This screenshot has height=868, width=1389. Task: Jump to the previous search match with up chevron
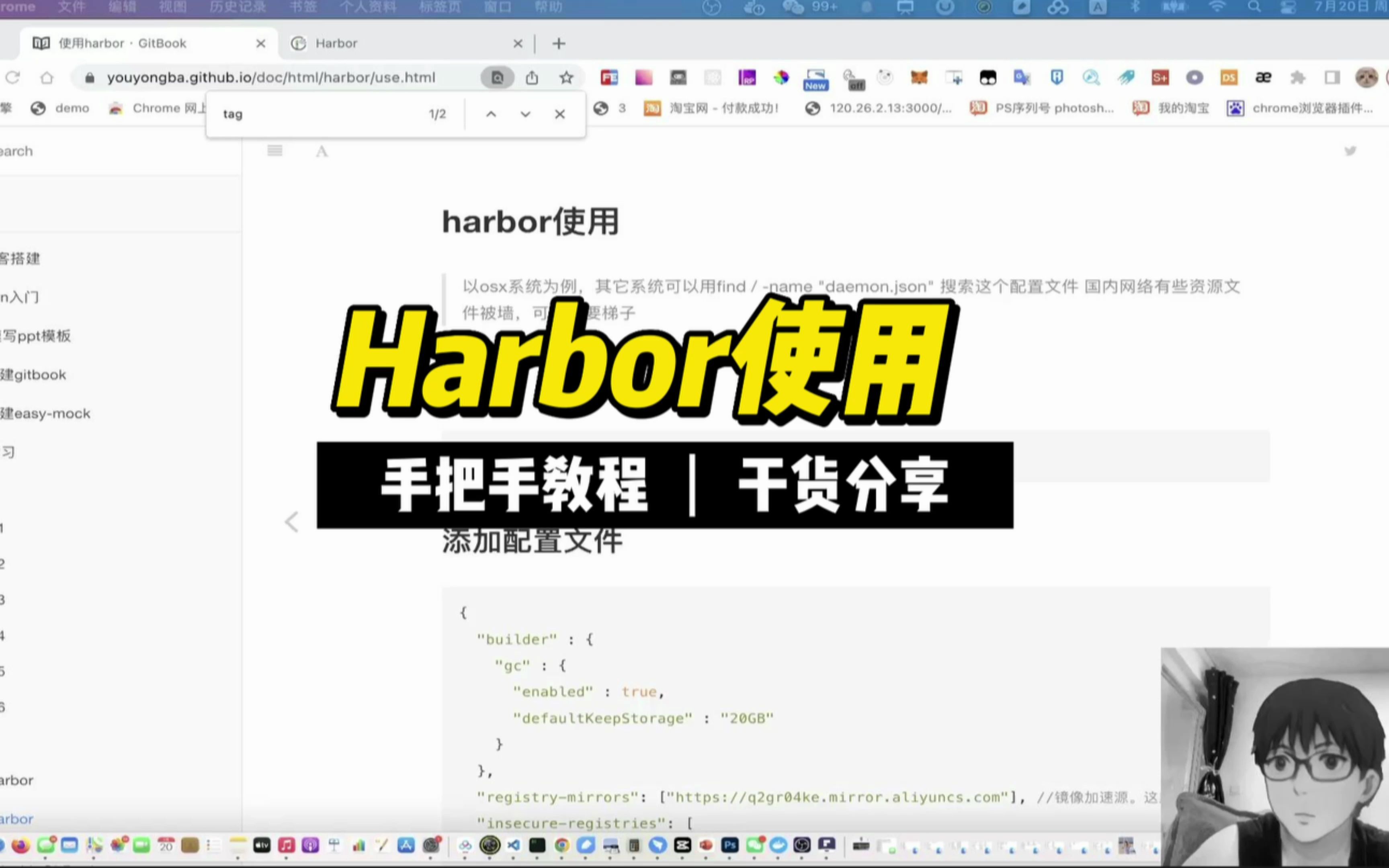pyautogui.click(x=491, y=114)
